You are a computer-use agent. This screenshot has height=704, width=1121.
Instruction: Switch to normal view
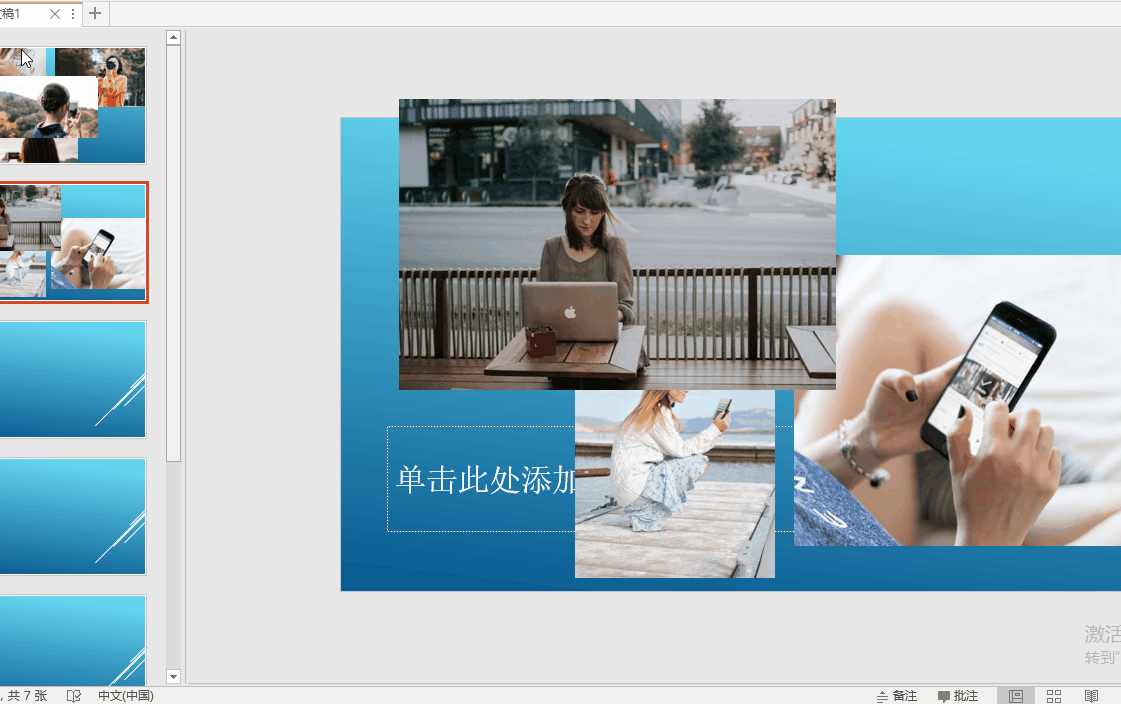1016,695
